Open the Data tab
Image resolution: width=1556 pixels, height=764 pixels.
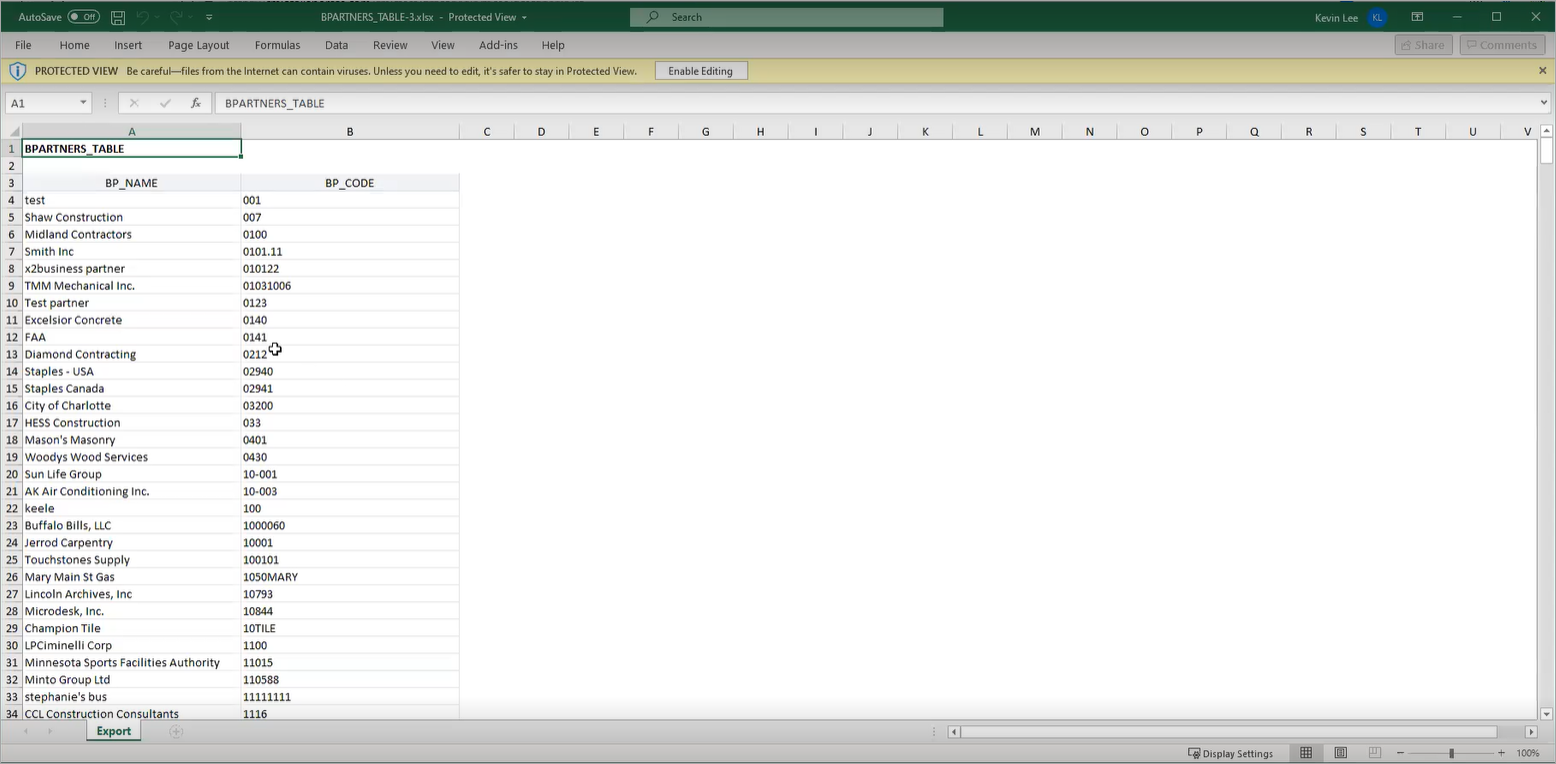tap(336, 45)
